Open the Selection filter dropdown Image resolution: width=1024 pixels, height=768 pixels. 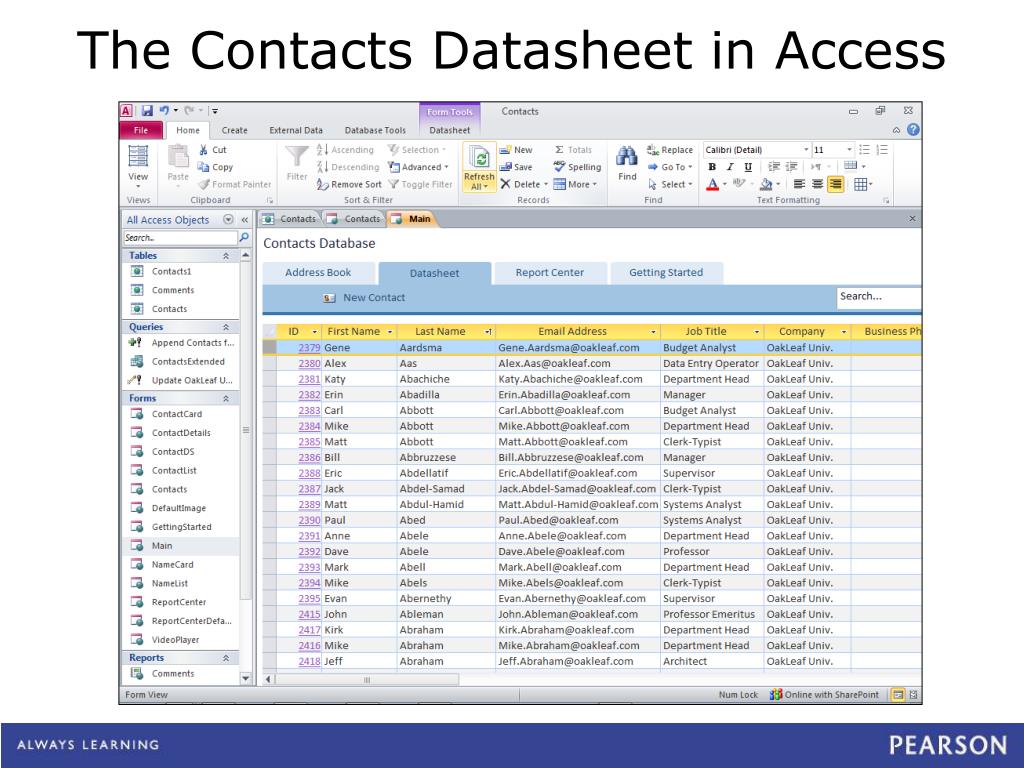tap(417, 150)
